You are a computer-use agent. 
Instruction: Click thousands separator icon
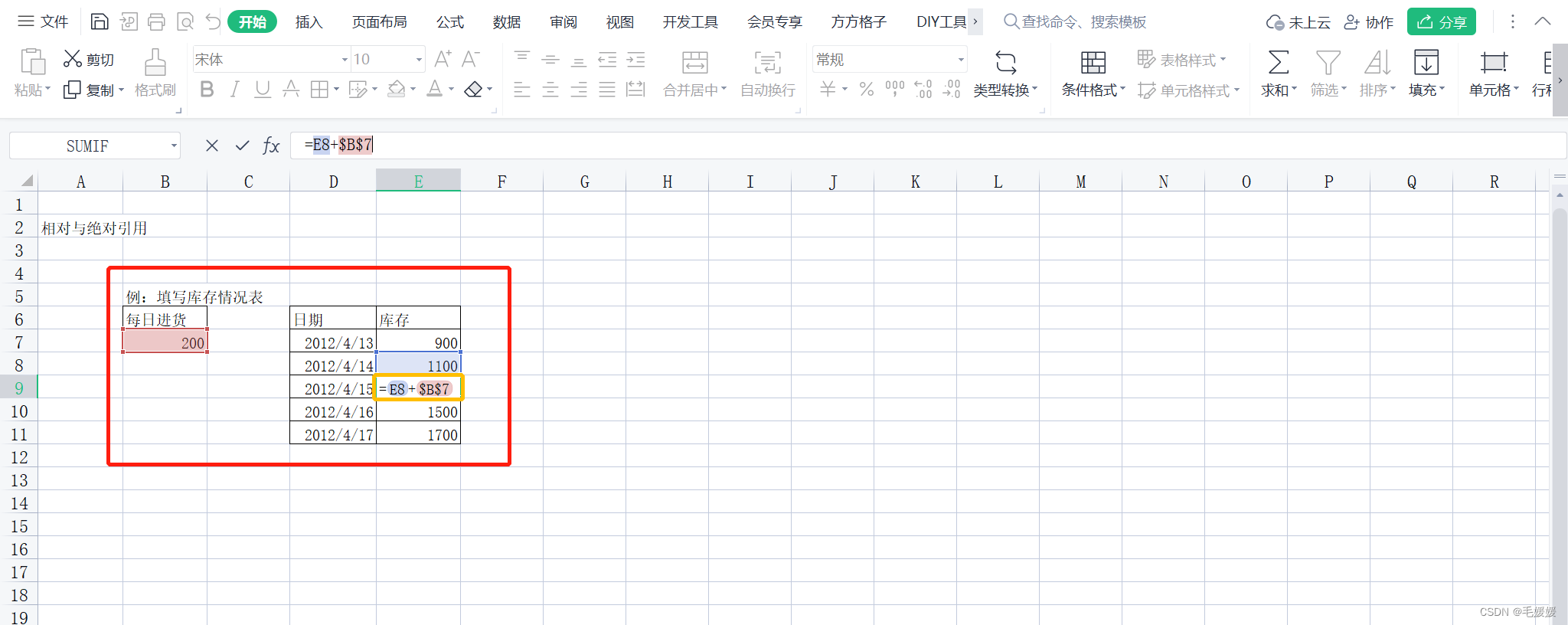click(894, 90)
